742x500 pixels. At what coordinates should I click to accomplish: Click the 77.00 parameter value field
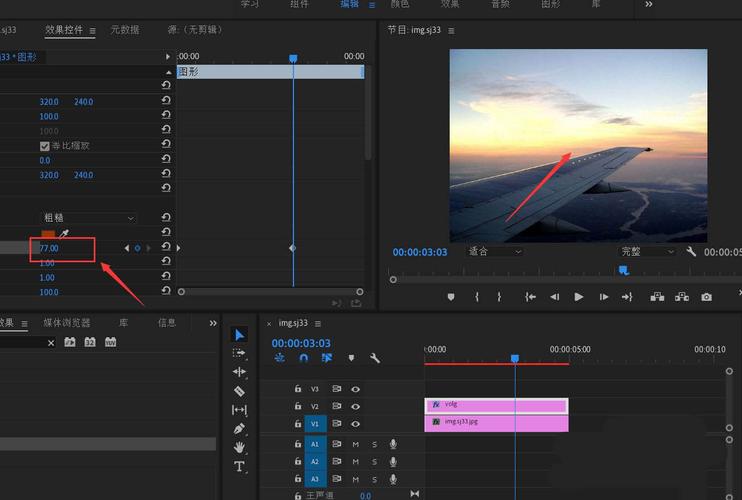(x=49, y=248)
